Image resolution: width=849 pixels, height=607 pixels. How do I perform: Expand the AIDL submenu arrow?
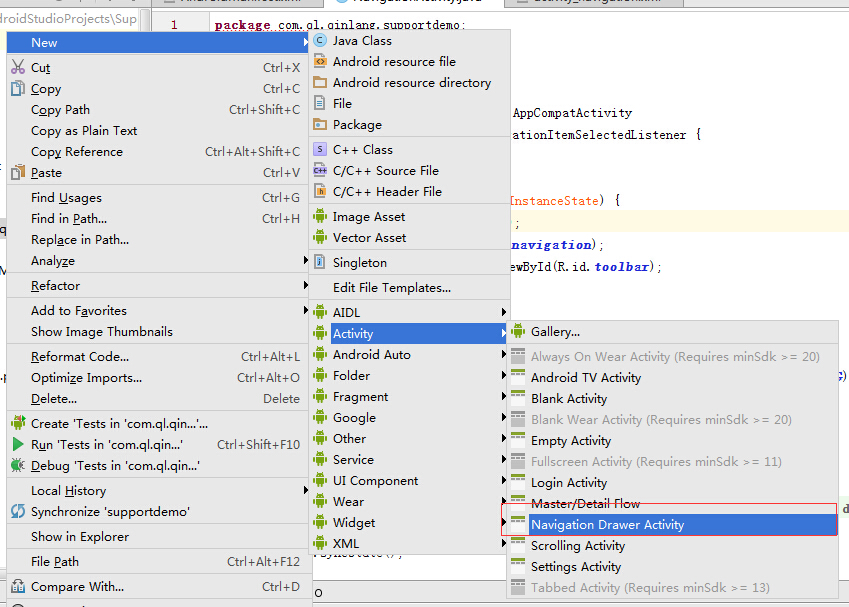(504, 312)
